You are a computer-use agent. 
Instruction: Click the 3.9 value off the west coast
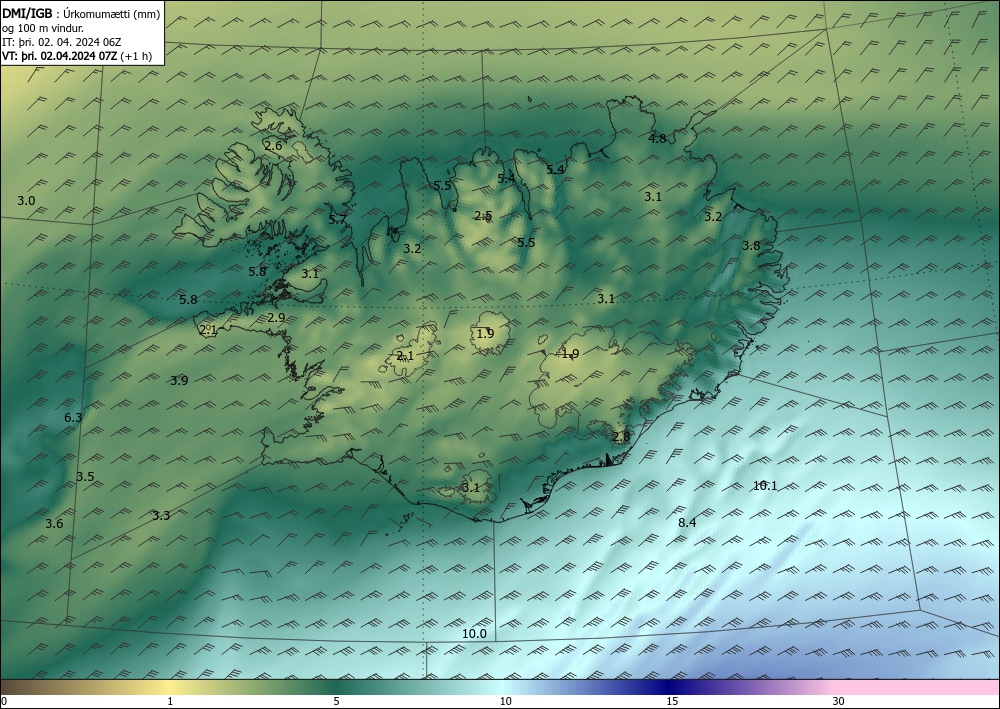click(x=179, y=381)
